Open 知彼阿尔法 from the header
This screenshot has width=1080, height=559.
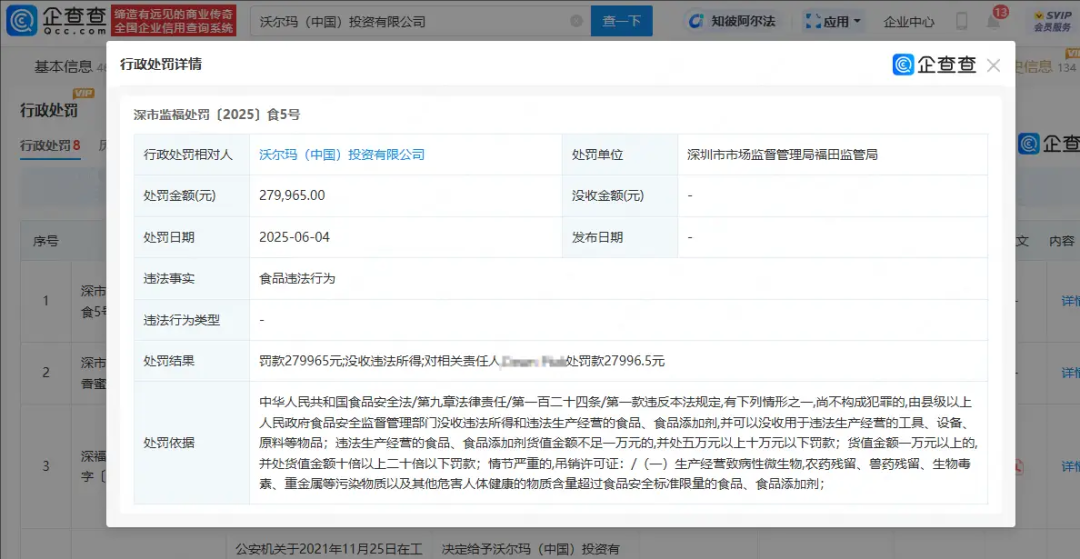coord(734,21)
